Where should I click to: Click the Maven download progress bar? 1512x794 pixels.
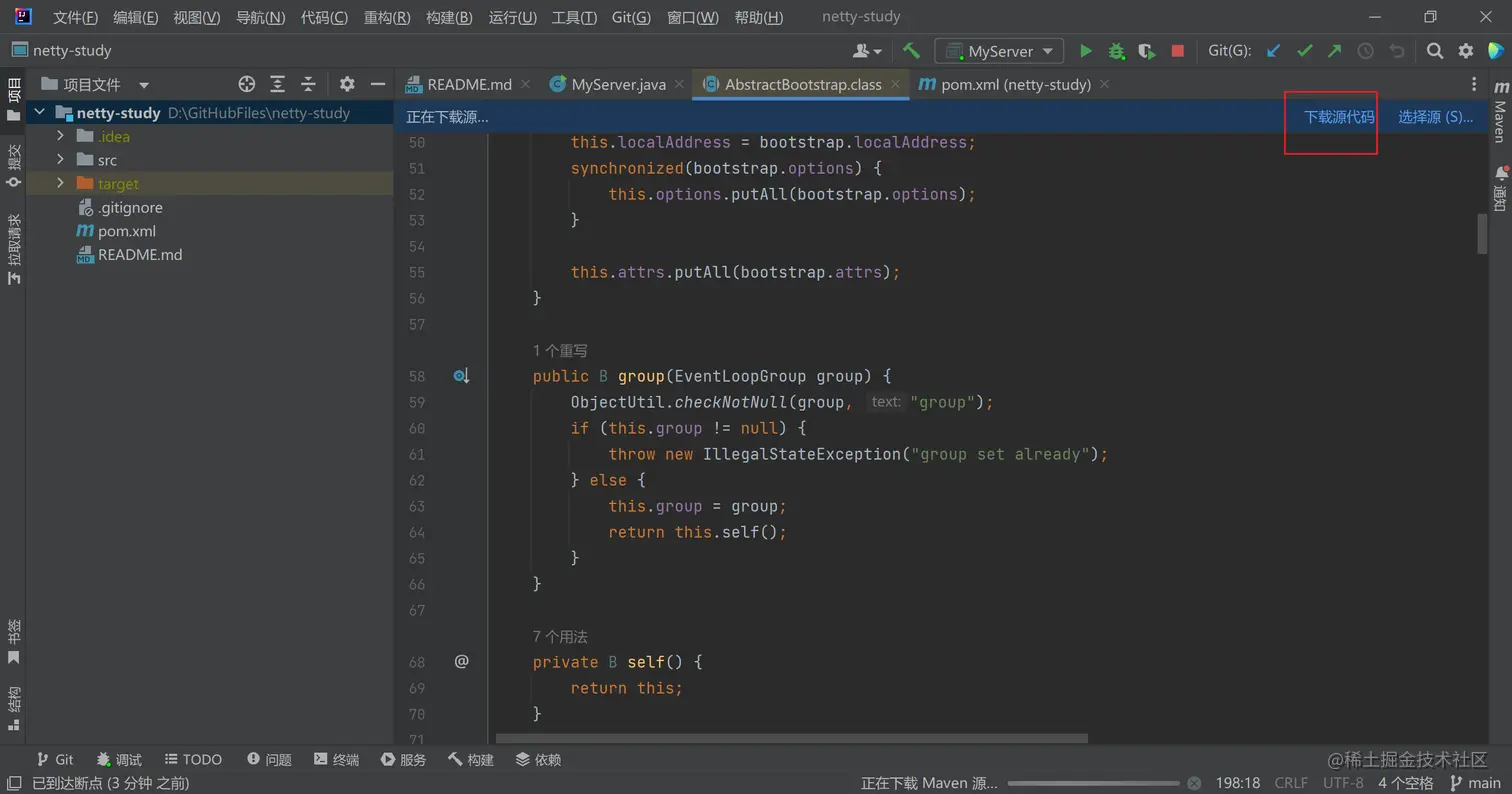pyautogui.click(x=1094, y=783)
